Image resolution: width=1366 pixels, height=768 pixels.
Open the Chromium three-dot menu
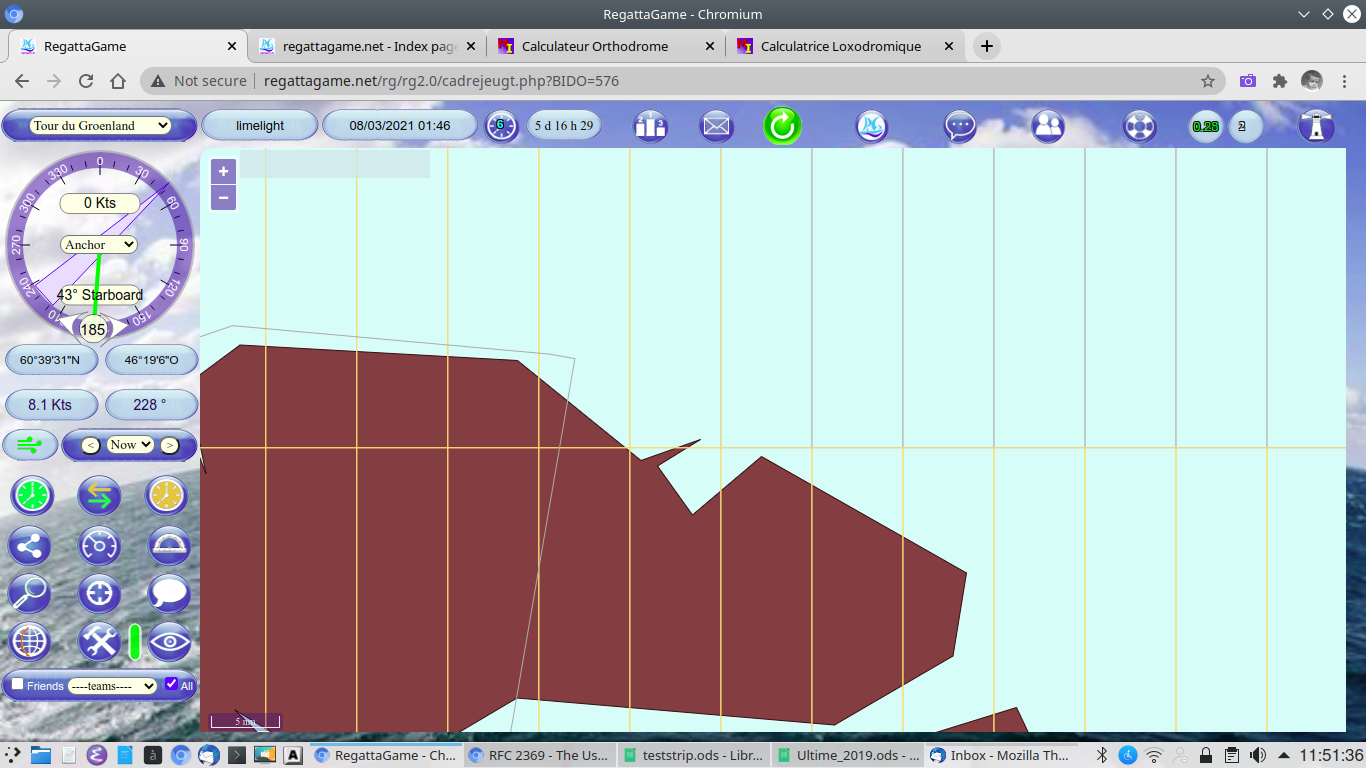pos(1345,81)
